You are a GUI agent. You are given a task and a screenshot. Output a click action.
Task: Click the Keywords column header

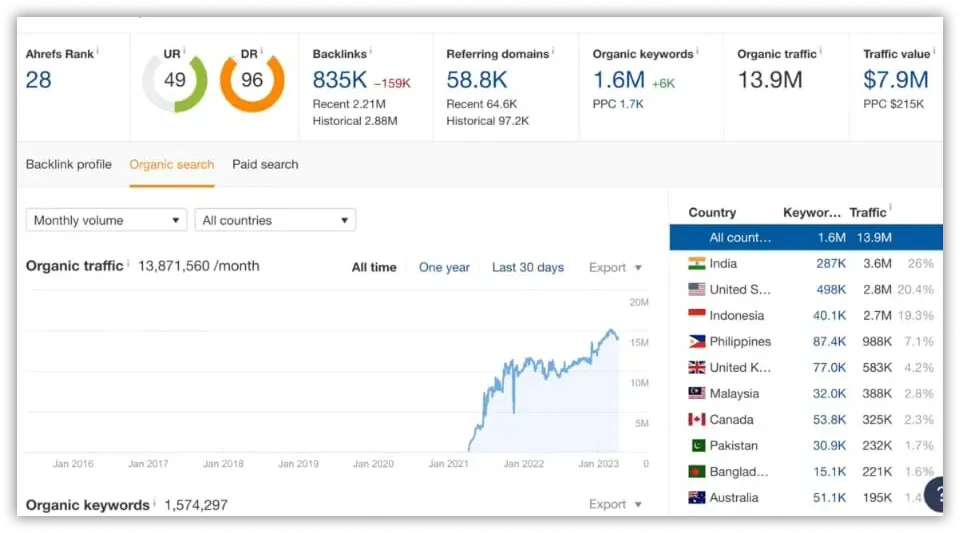pyautogui.click(x=812, y=212)
